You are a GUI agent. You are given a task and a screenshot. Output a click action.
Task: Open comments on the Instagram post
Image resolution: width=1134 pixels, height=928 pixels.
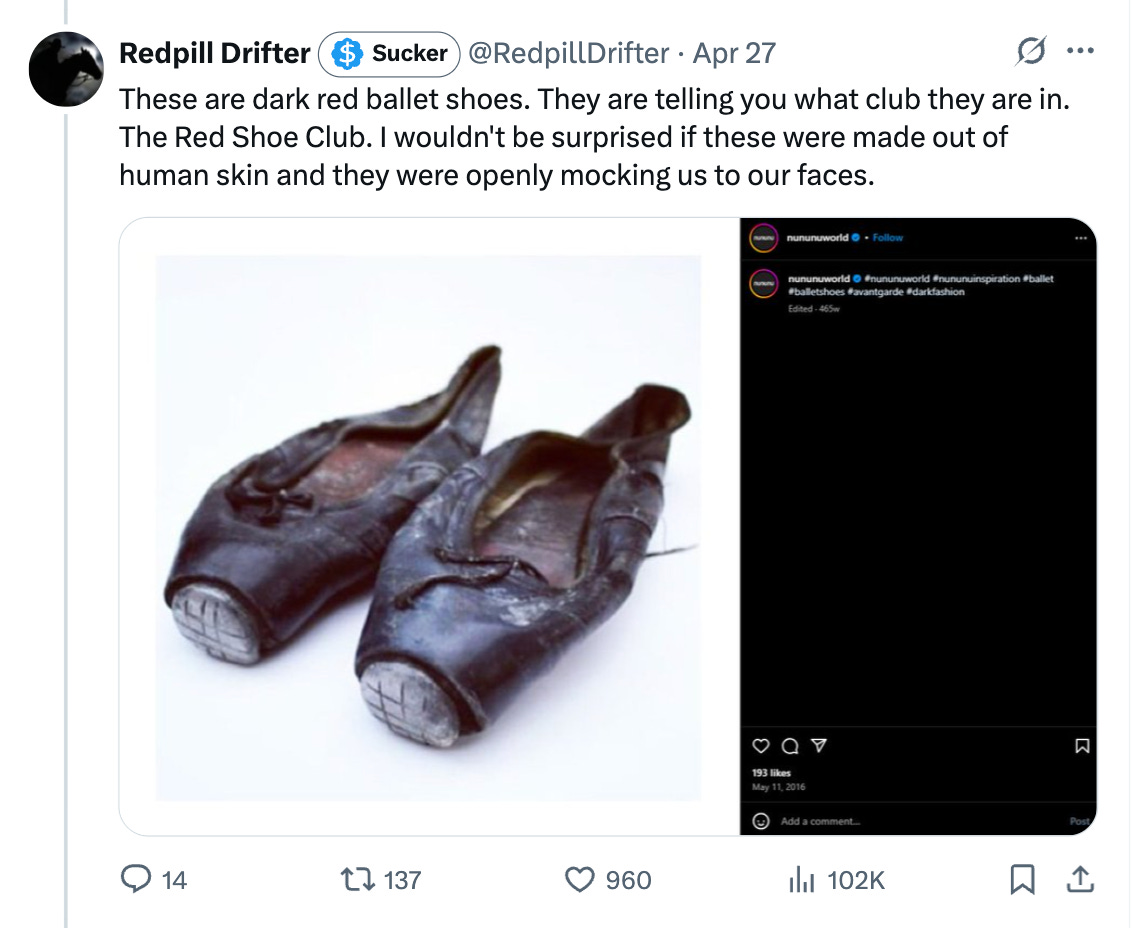point(790,746)
